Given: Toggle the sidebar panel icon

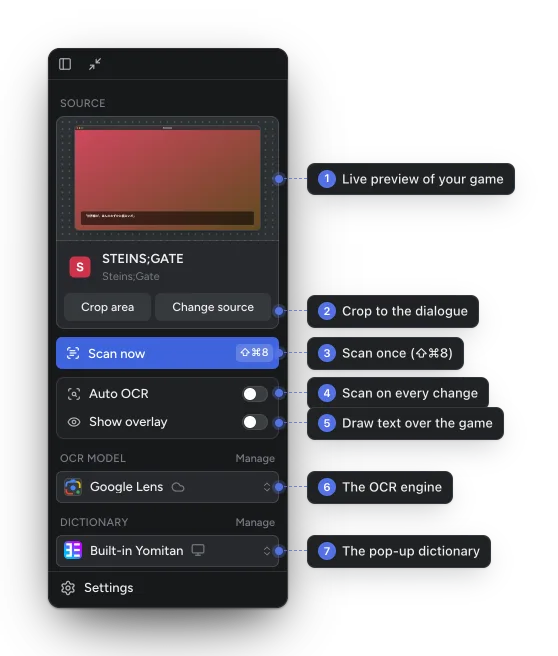Looking at the screenshot, I should tap(65, 64).
